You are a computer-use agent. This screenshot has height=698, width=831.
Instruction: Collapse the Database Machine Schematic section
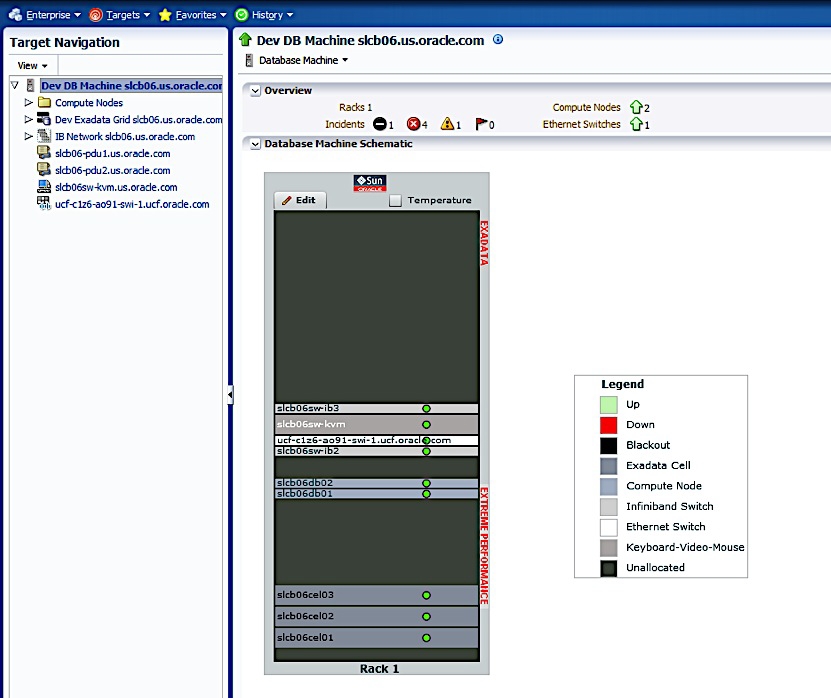pyautogui.click(x=256, y=144)
